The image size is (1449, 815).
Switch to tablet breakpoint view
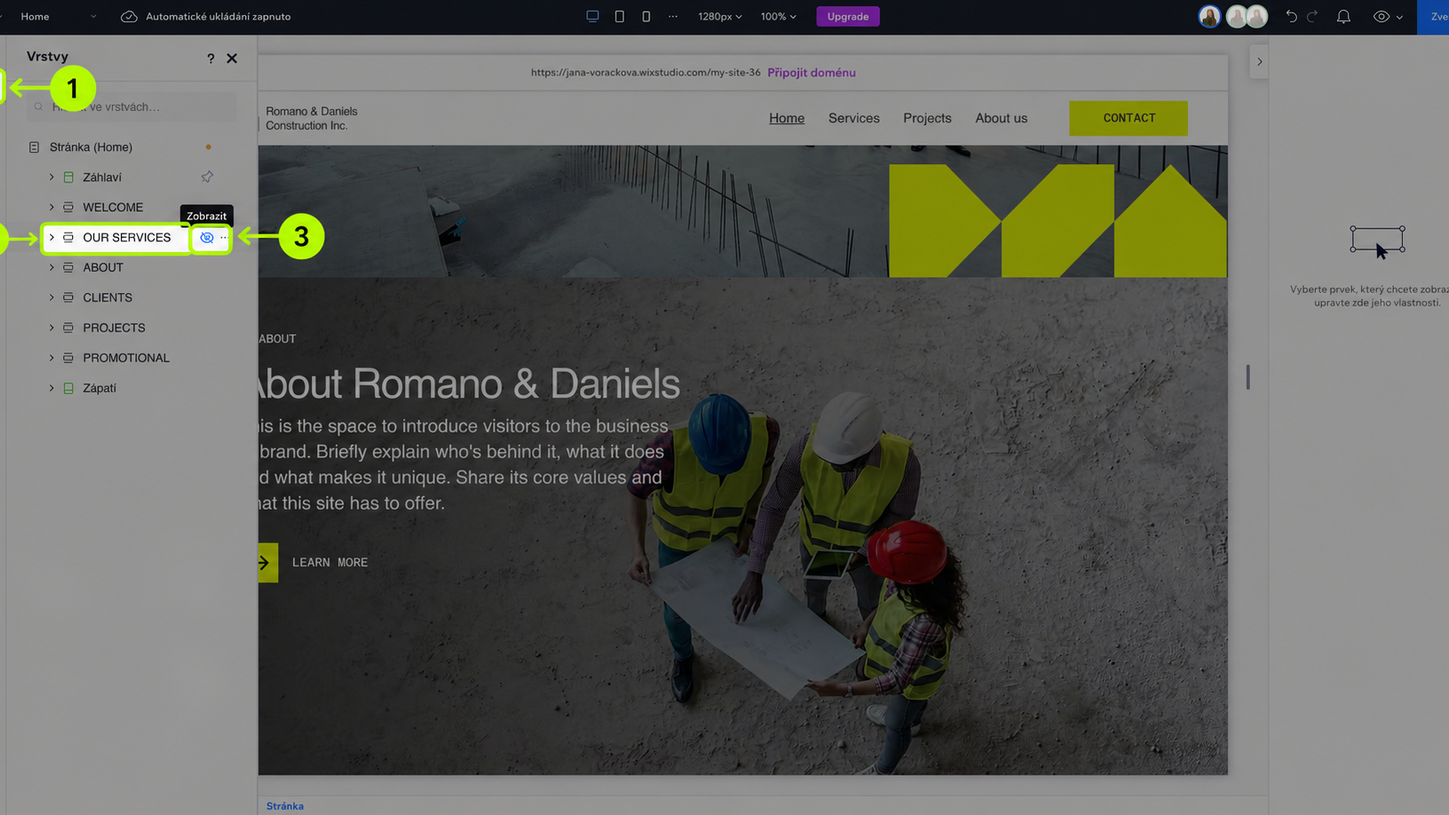[x=620, y=17]
